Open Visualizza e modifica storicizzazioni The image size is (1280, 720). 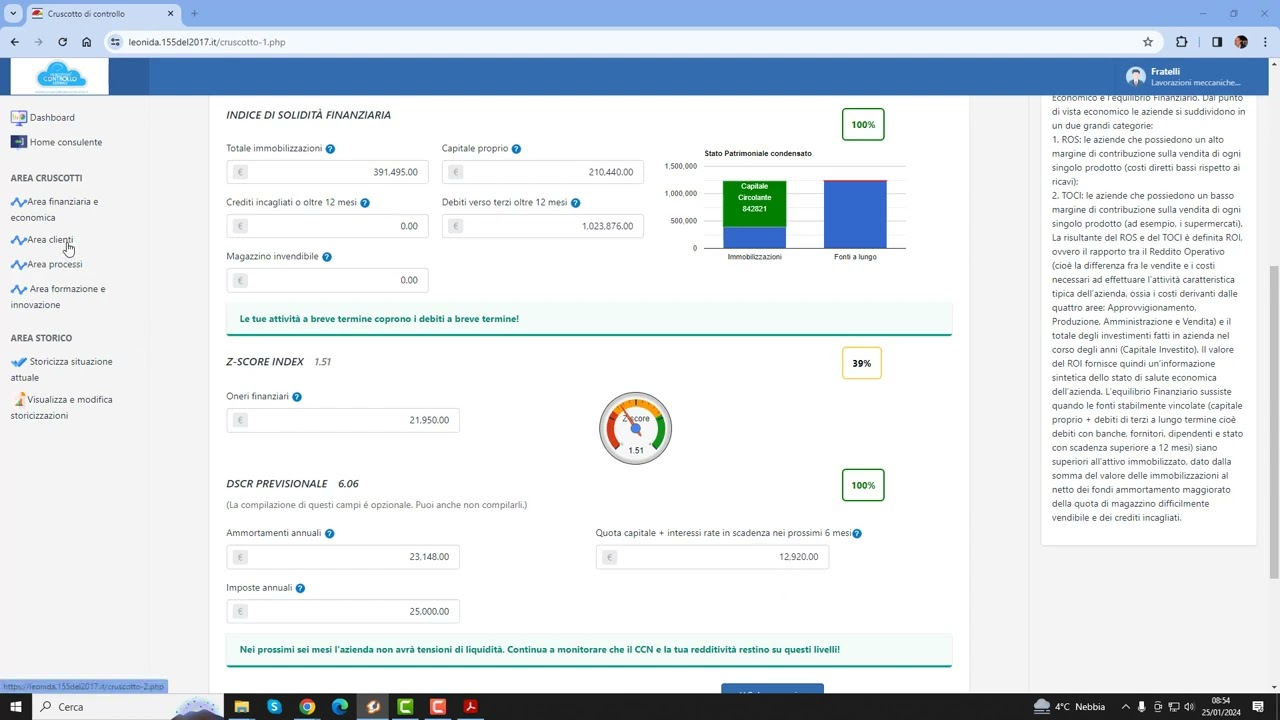(x=69, y=400)
